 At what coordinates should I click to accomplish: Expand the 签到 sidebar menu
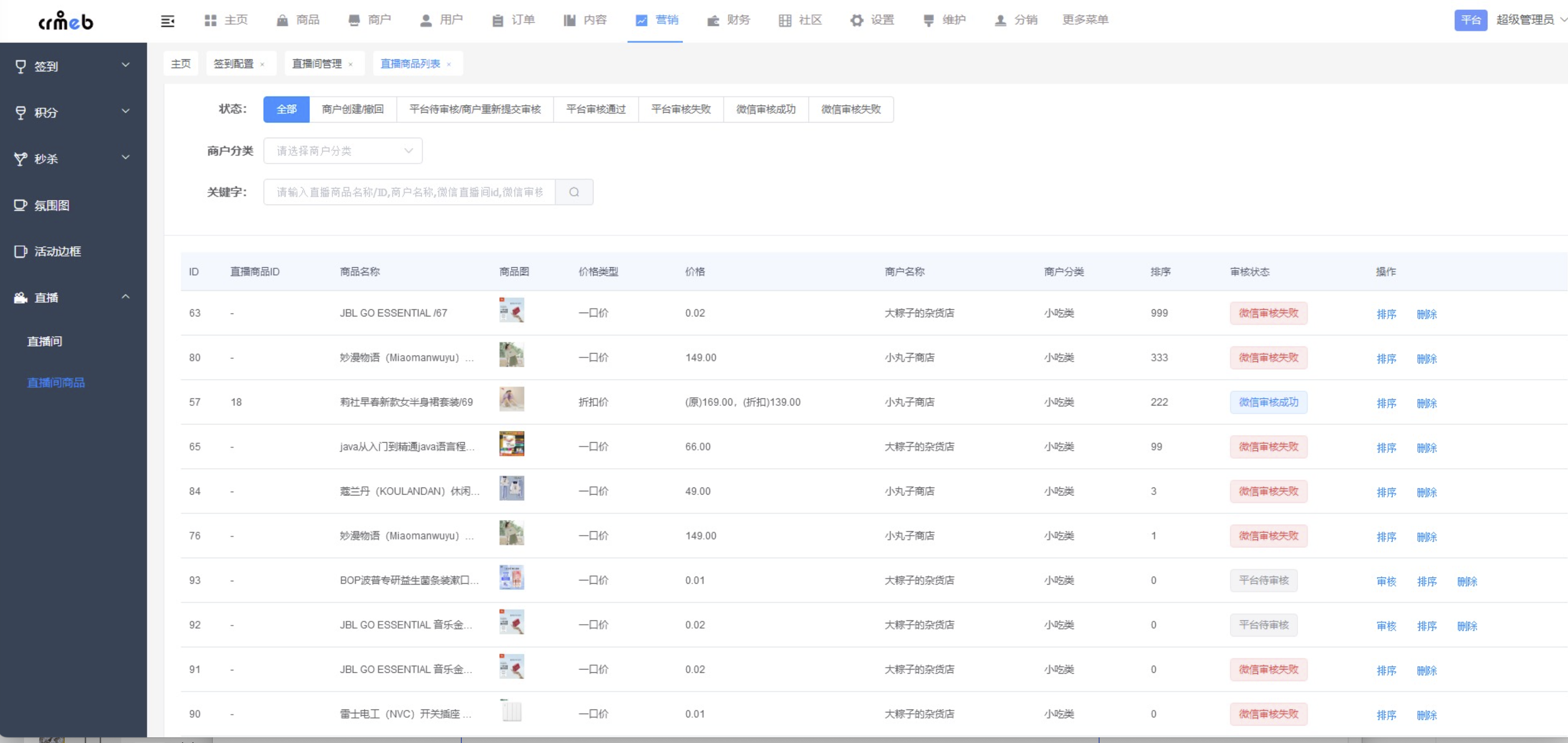point(125,65)
